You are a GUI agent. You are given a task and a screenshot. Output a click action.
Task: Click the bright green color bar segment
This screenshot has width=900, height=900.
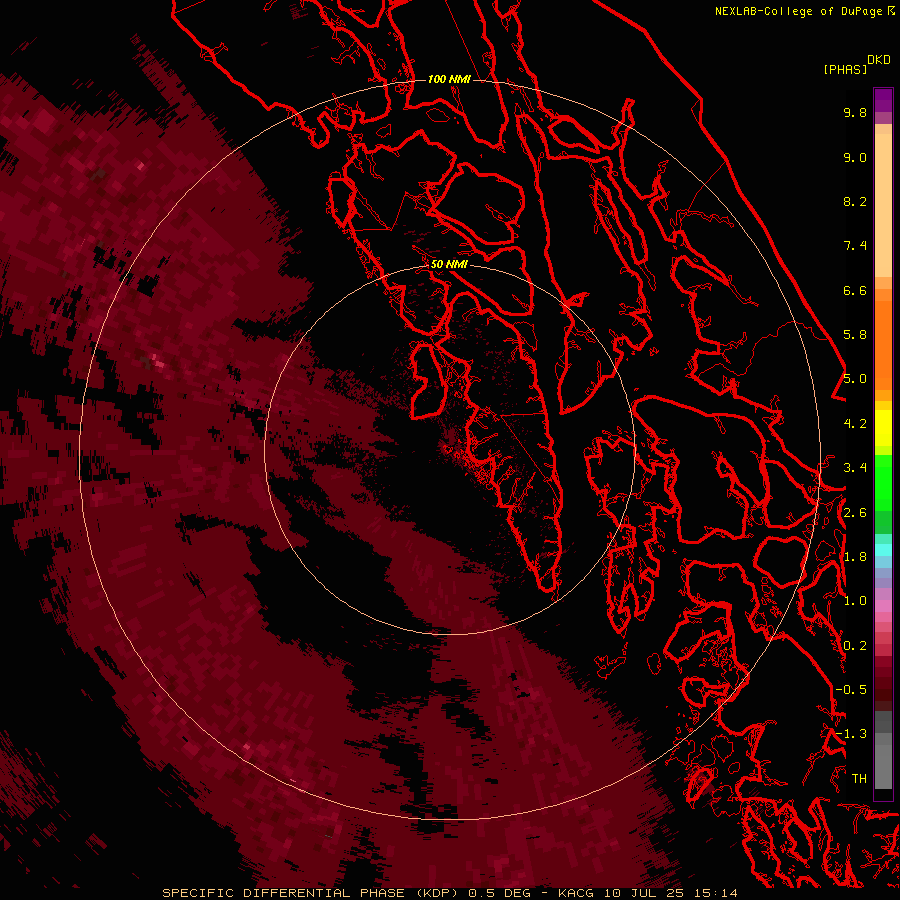pos(883,483)
